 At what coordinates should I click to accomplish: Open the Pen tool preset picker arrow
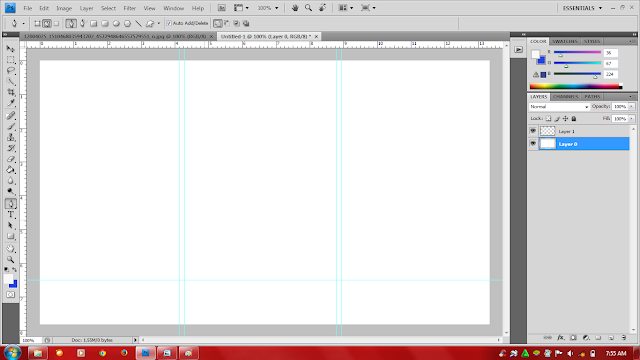pos(23,23)
